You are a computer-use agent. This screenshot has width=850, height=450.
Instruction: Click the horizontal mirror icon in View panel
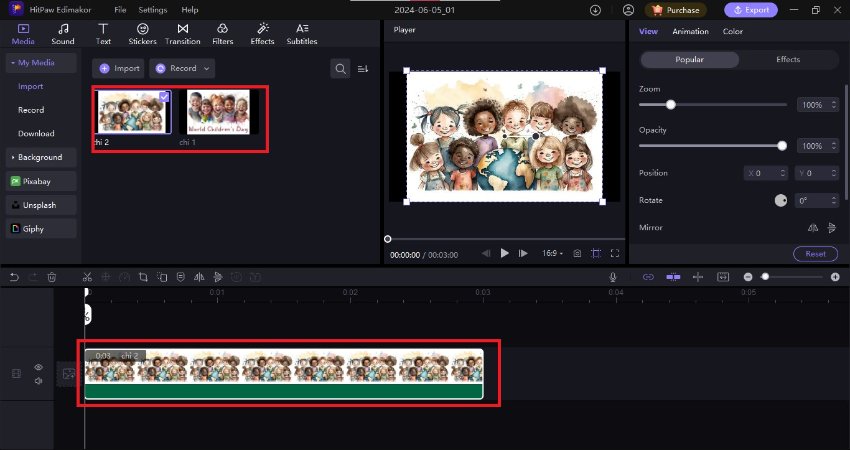point(813,228)
